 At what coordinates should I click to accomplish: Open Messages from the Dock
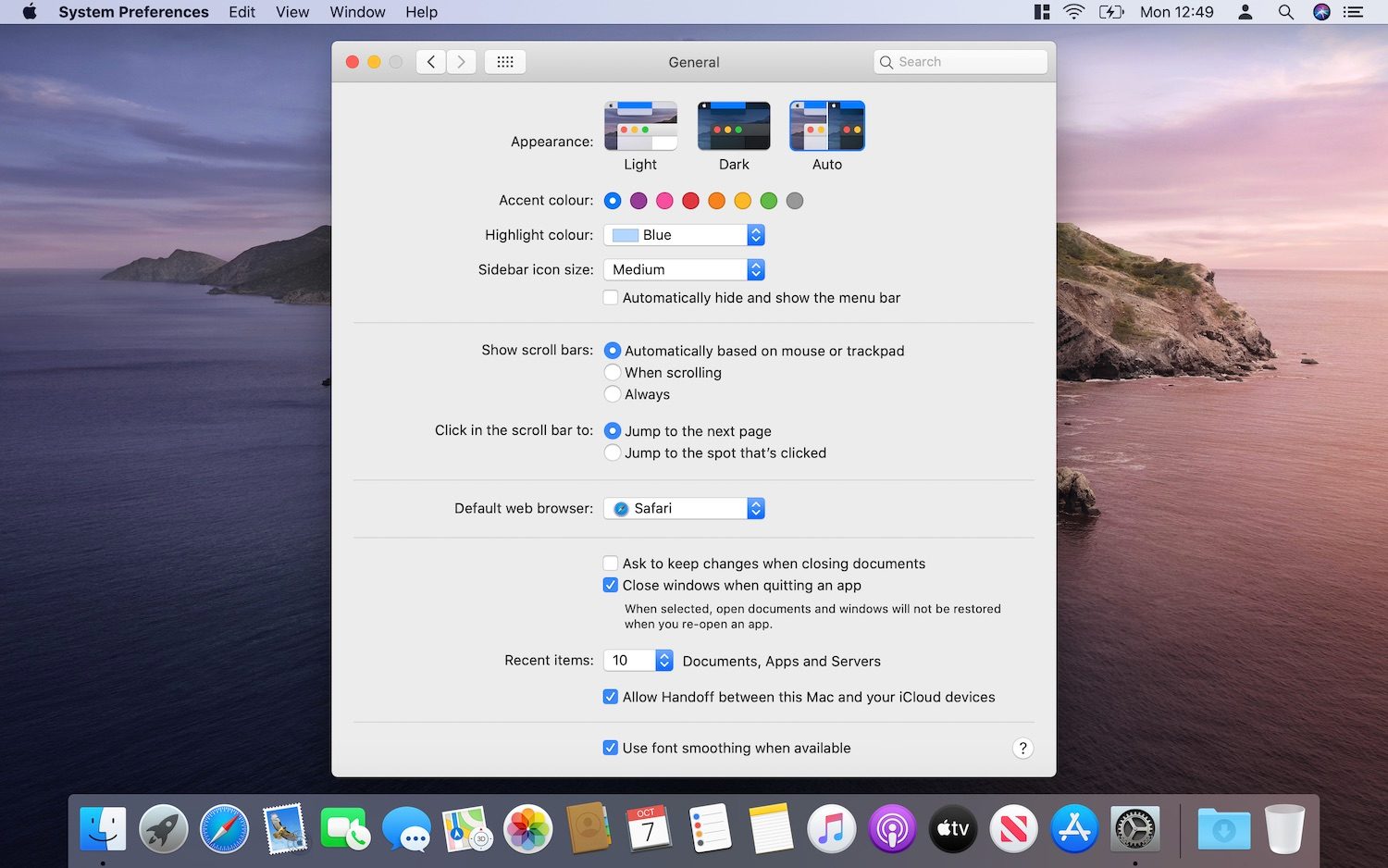(x=407, y=828)
